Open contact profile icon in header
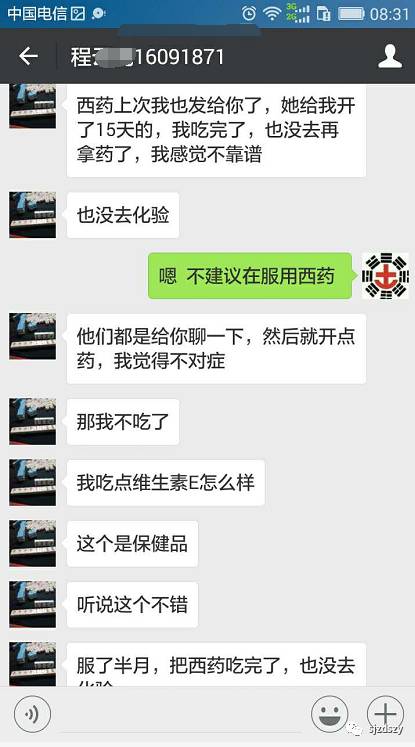The image size is (415, 747). pos(390,56)
